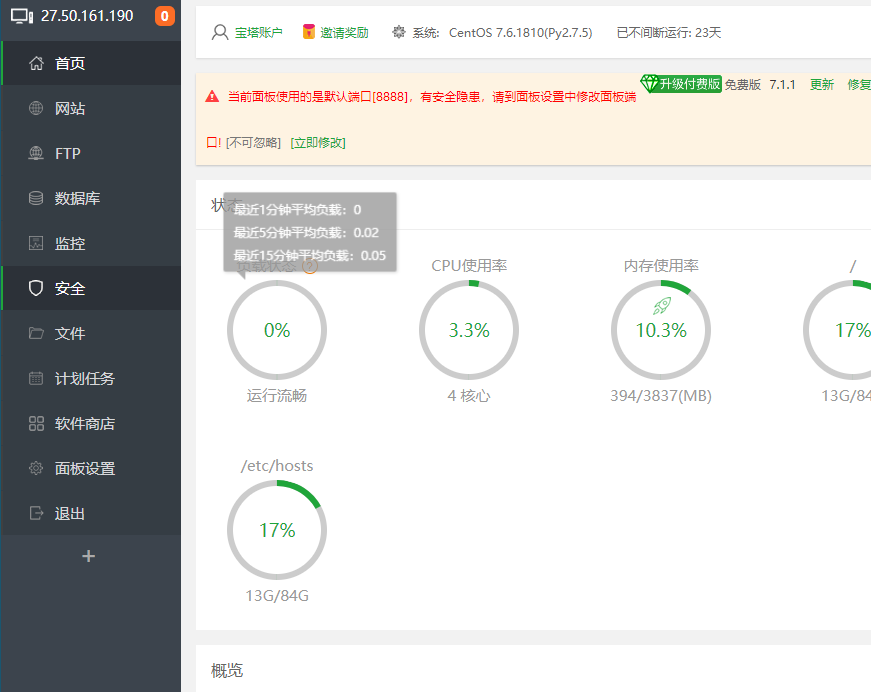
Task: Click the 安全 shield icon
Action: (x=36, y=288)
